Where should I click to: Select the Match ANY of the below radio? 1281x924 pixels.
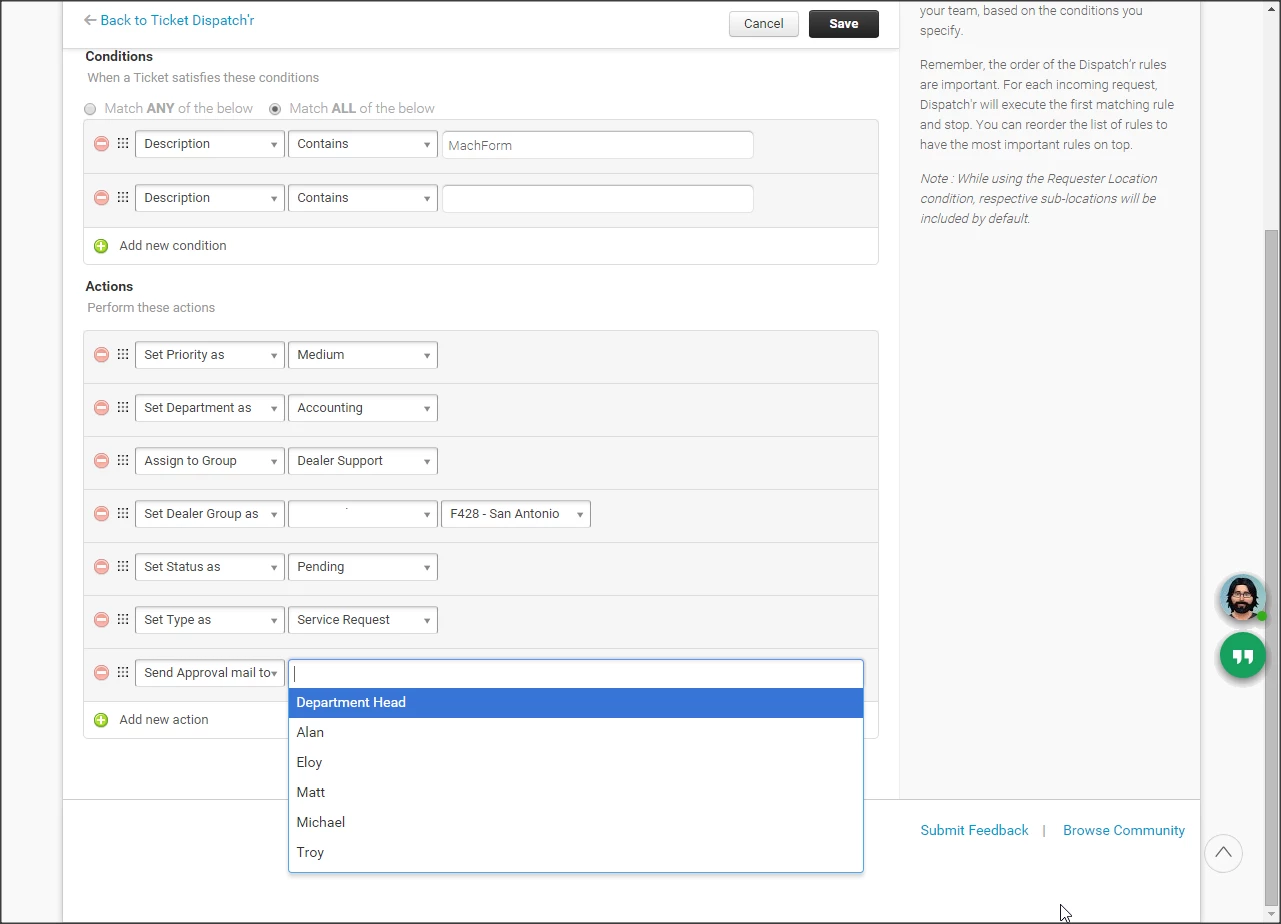tap(90, 109)
